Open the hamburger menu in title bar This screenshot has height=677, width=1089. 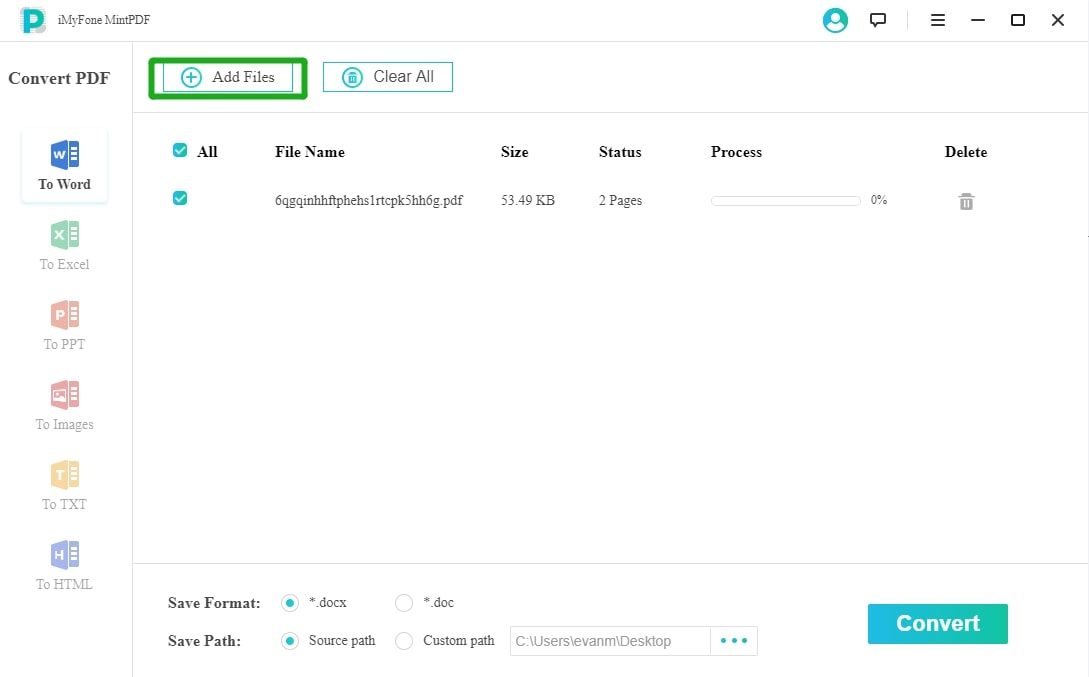(938, 20)
